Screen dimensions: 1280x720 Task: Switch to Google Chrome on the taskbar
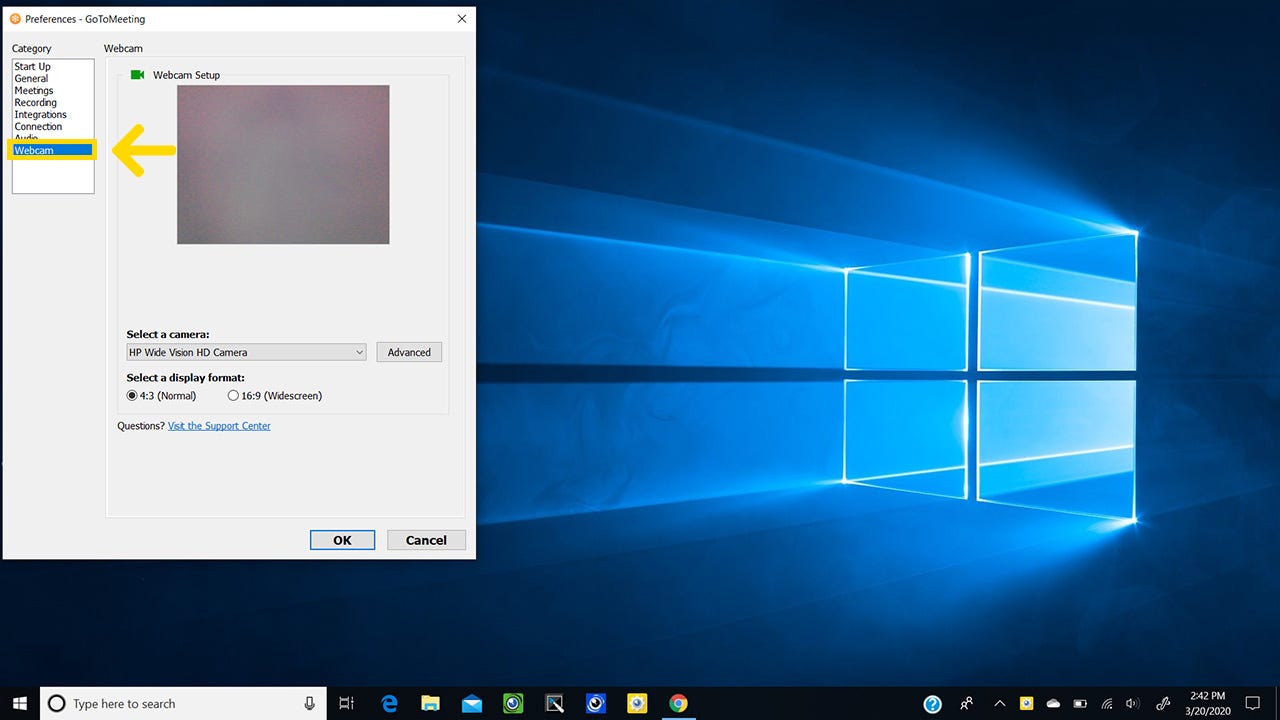[678, 704]
